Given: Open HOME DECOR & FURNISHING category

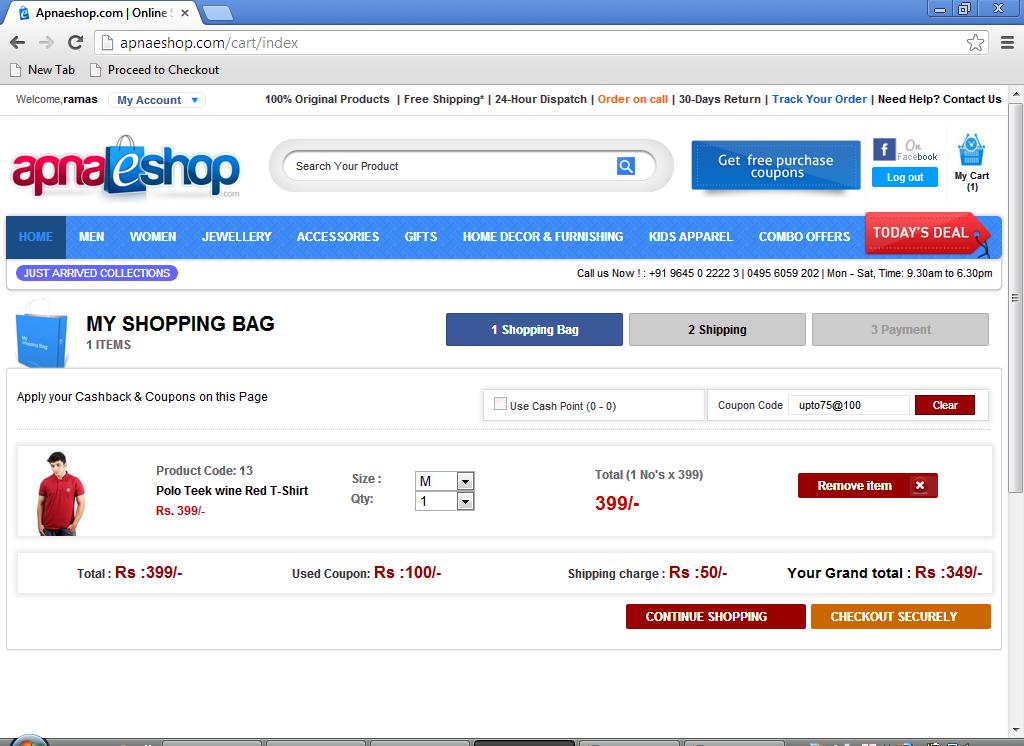Looking at the screenshot, I should click(x=543, y=236).
